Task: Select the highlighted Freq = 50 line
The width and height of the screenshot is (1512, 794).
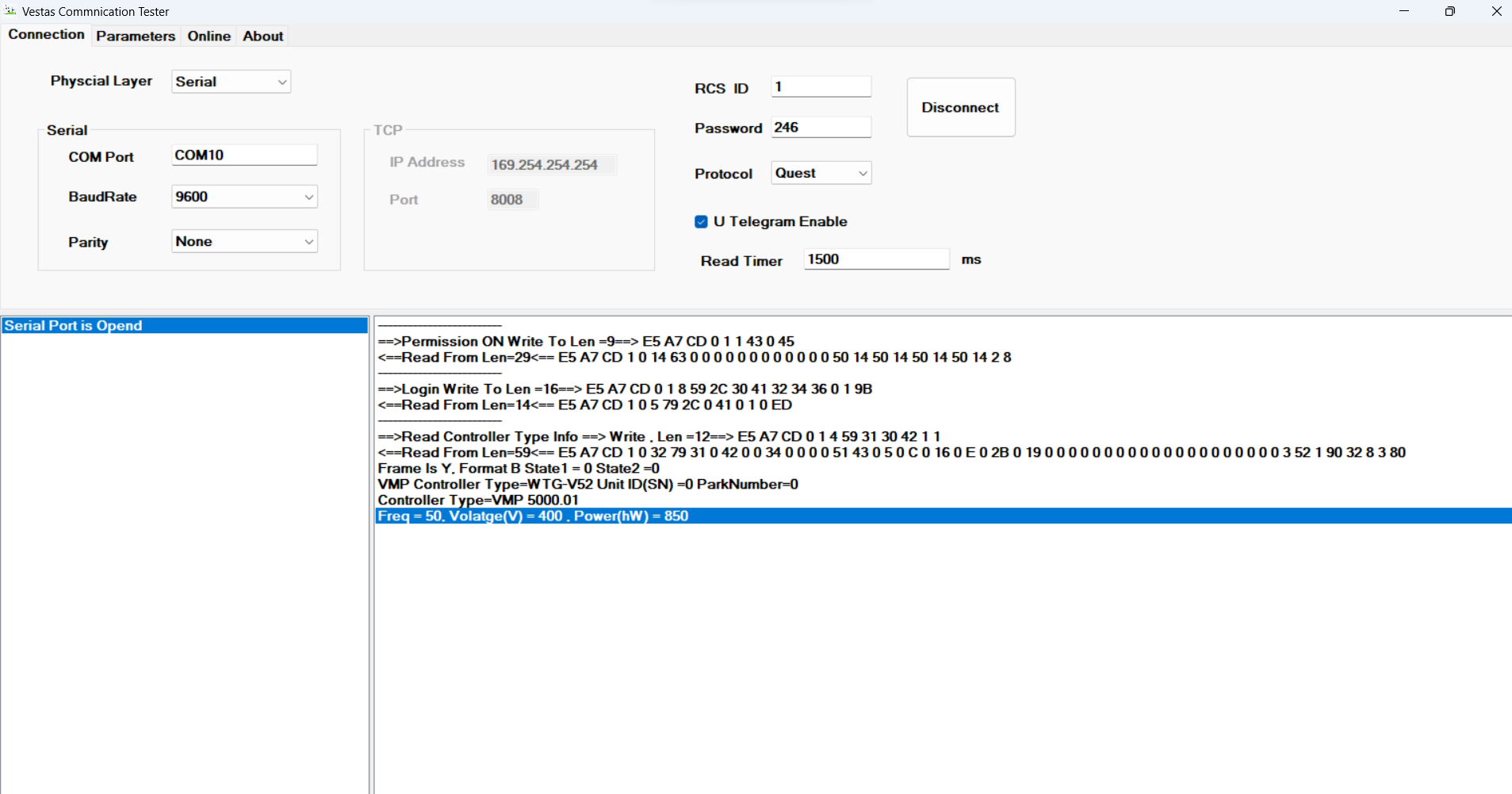Action: 943,516
